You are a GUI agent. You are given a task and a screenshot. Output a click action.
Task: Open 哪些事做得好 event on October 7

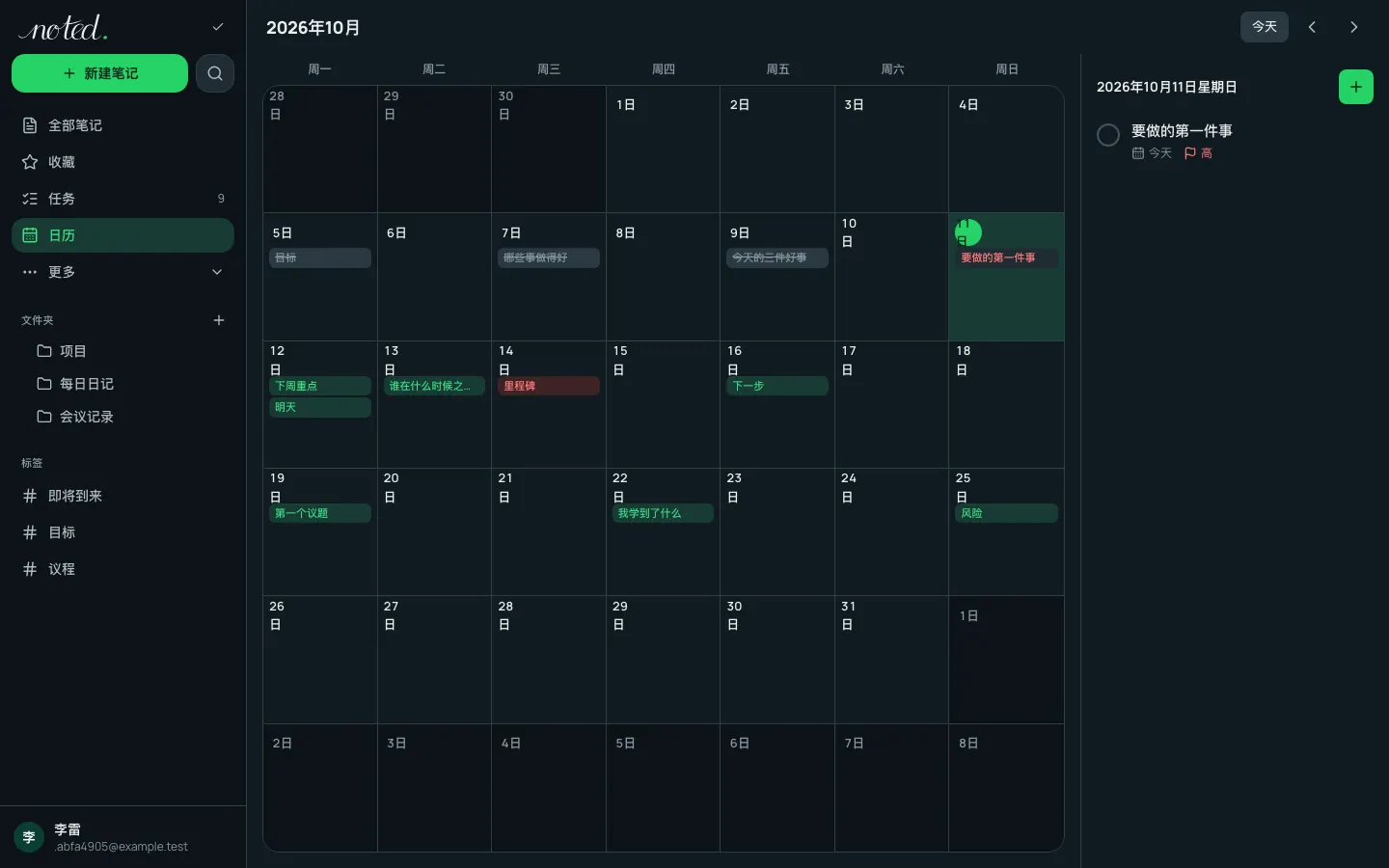pos(549,258)
